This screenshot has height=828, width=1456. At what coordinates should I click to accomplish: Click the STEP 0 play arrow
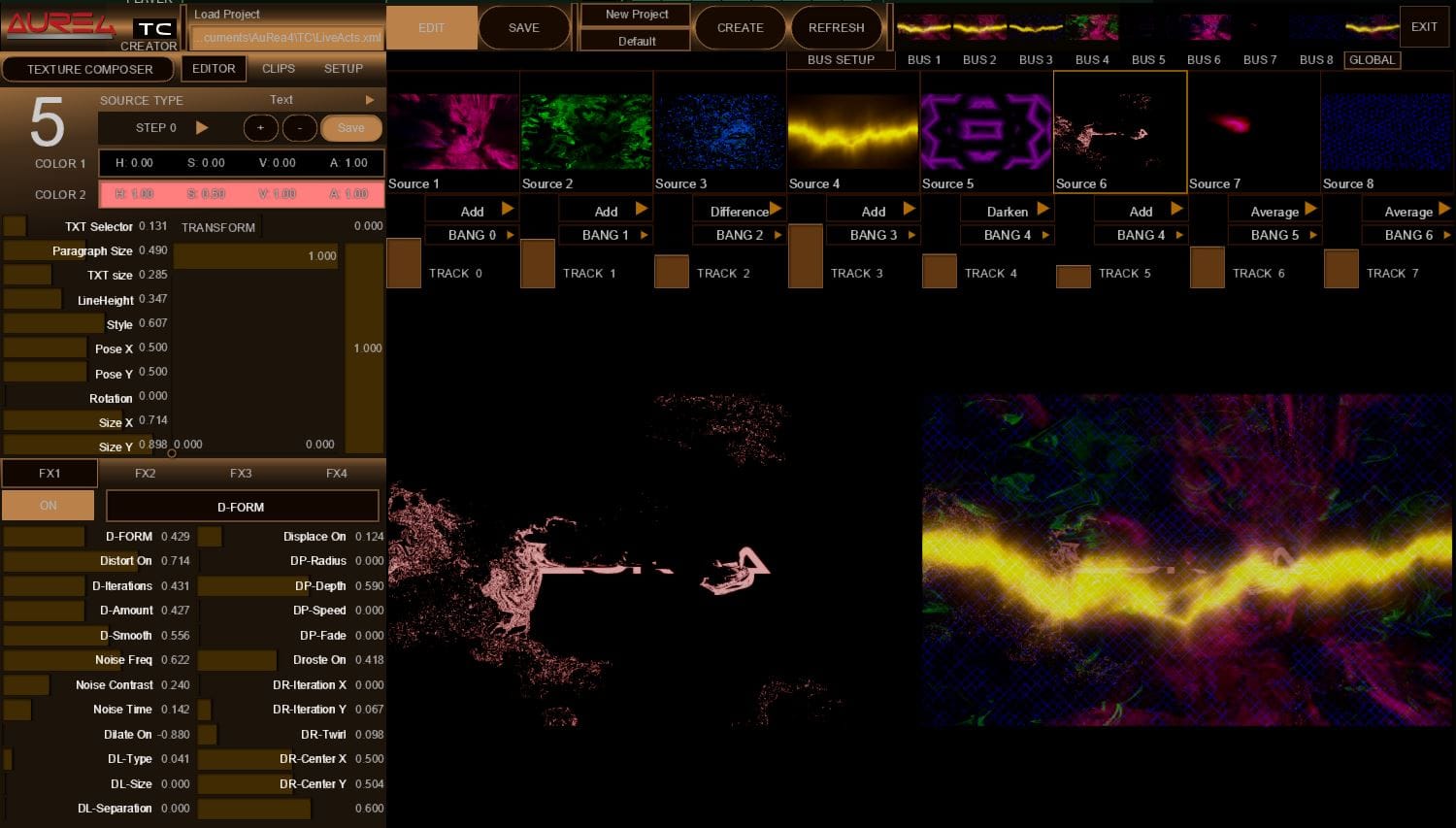click(202, 127)
